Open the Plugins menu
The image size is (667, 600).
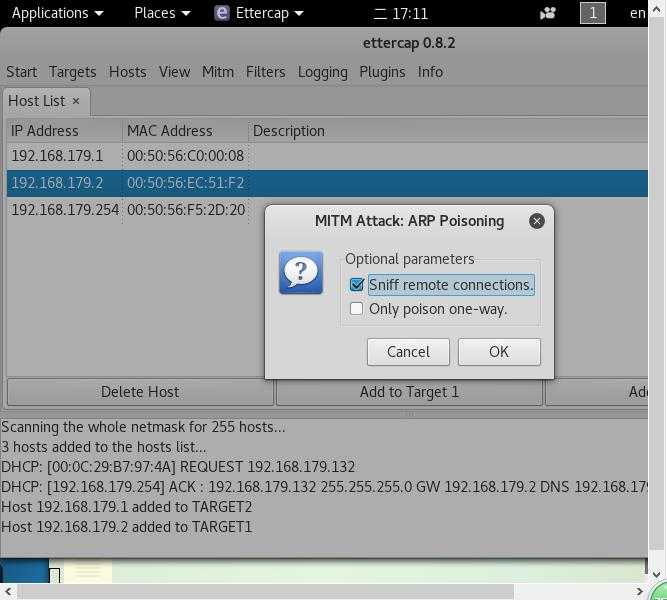[382, 72]
